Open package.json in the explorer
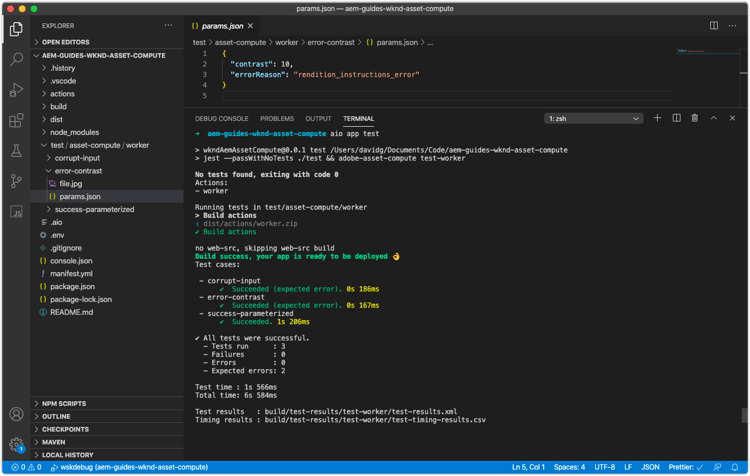This screenshot has width=750, height=476. 72,286
